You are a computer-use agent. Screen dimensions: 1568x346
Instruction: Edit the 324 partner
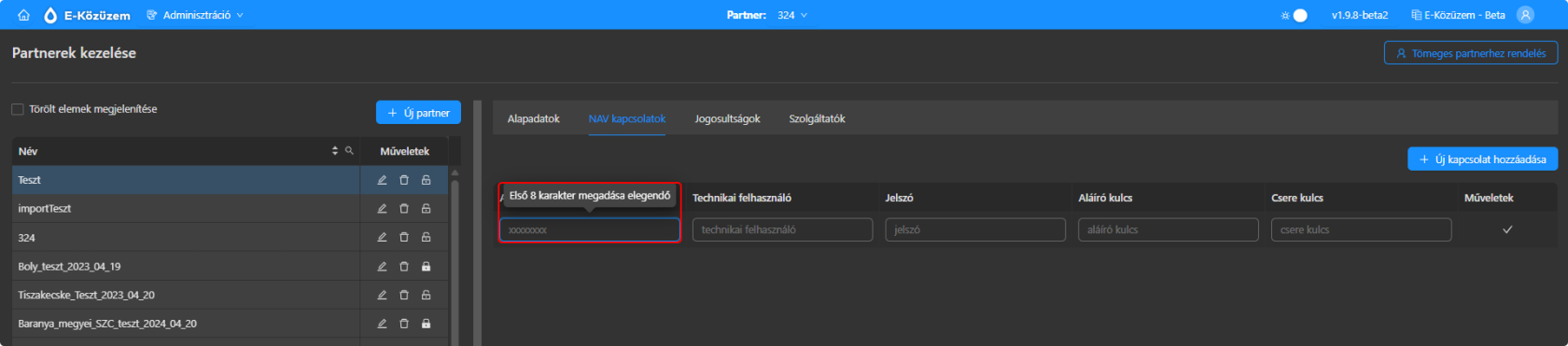pyautogui.click(x=382, y=238)
